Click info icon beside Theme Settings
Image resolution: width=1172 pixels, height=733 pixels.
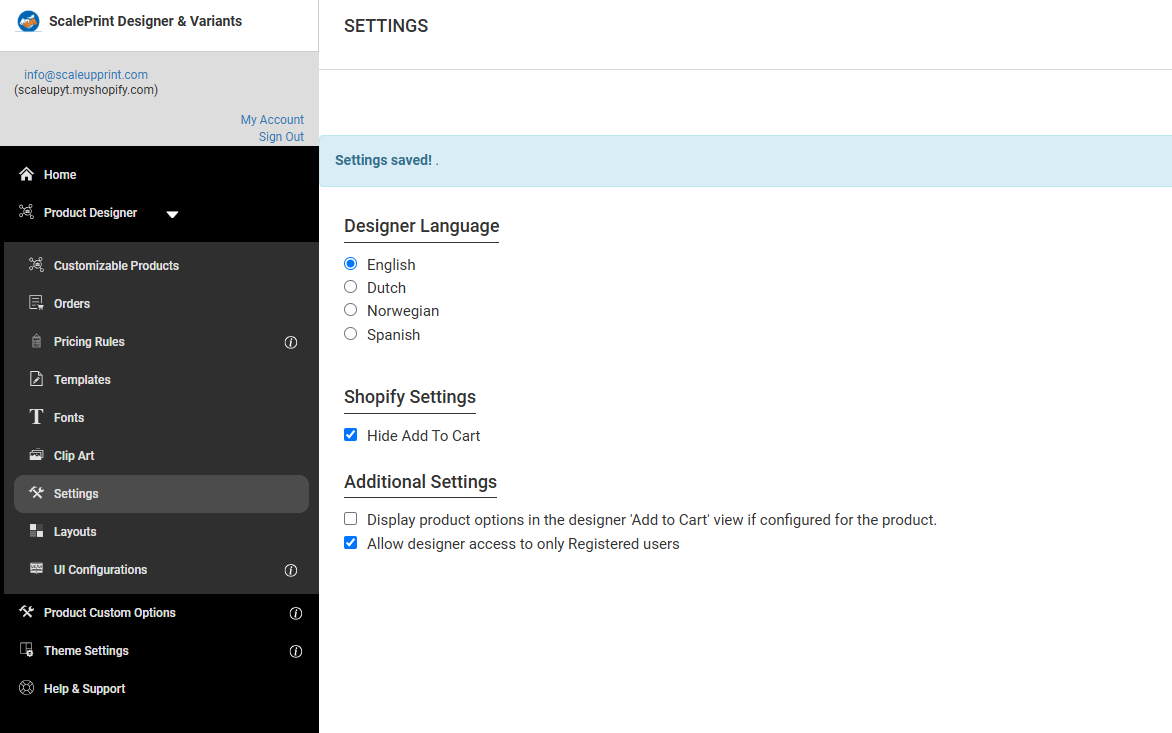pos(296,651)
